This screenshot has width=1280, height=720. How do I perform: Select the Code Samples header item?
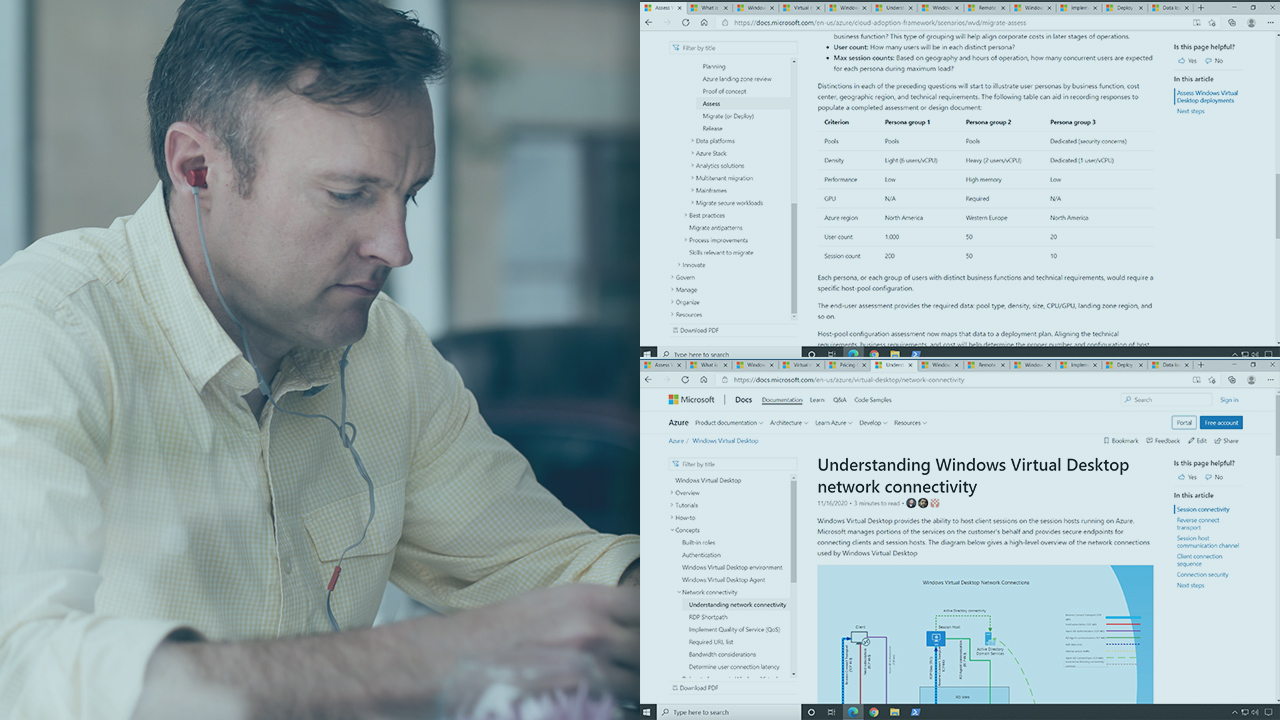pos(872,400)
